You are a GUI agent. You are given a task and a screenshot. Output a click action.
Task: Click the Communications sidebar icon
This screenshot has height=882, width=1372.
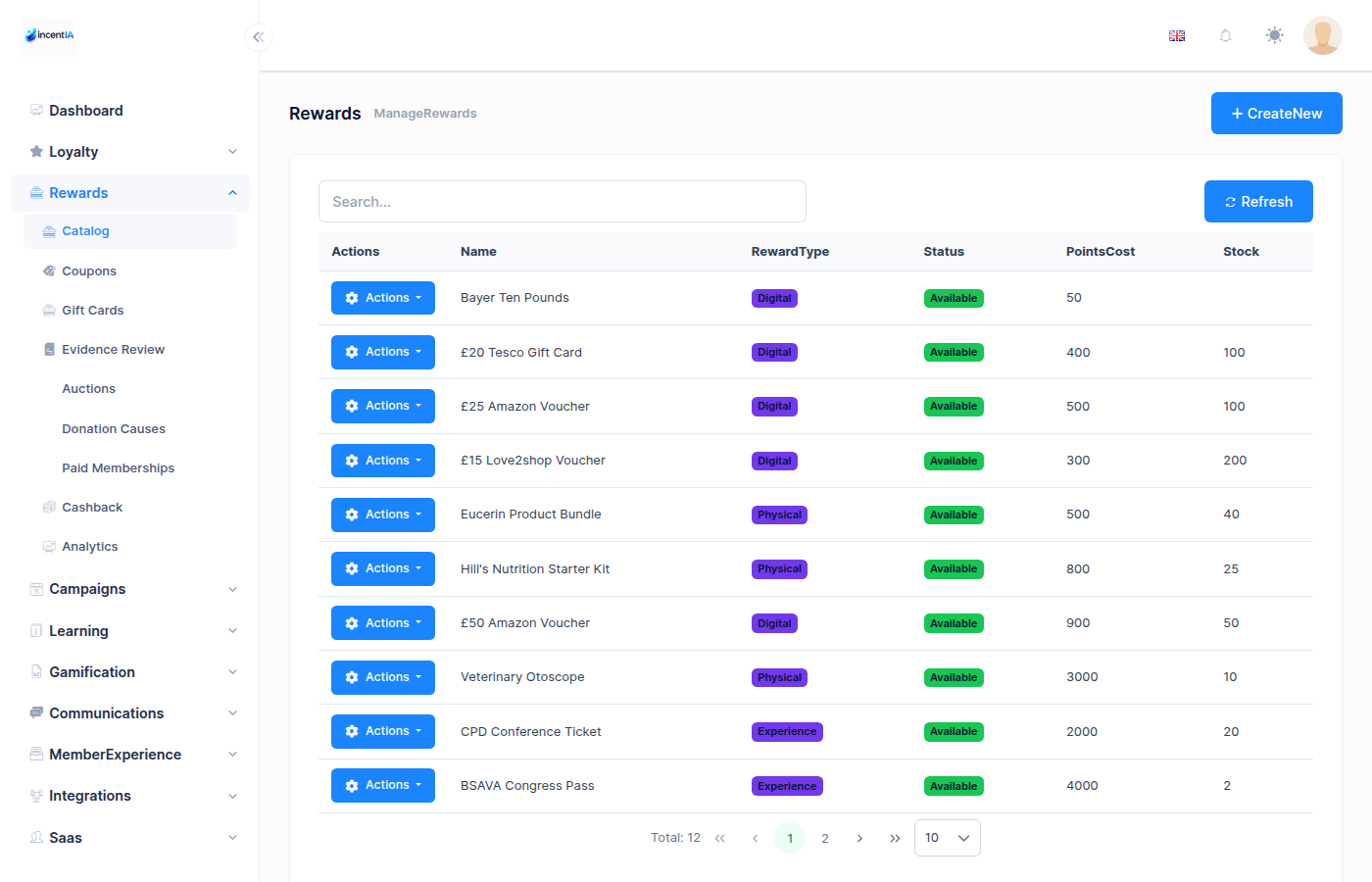(x=36, y=713)
